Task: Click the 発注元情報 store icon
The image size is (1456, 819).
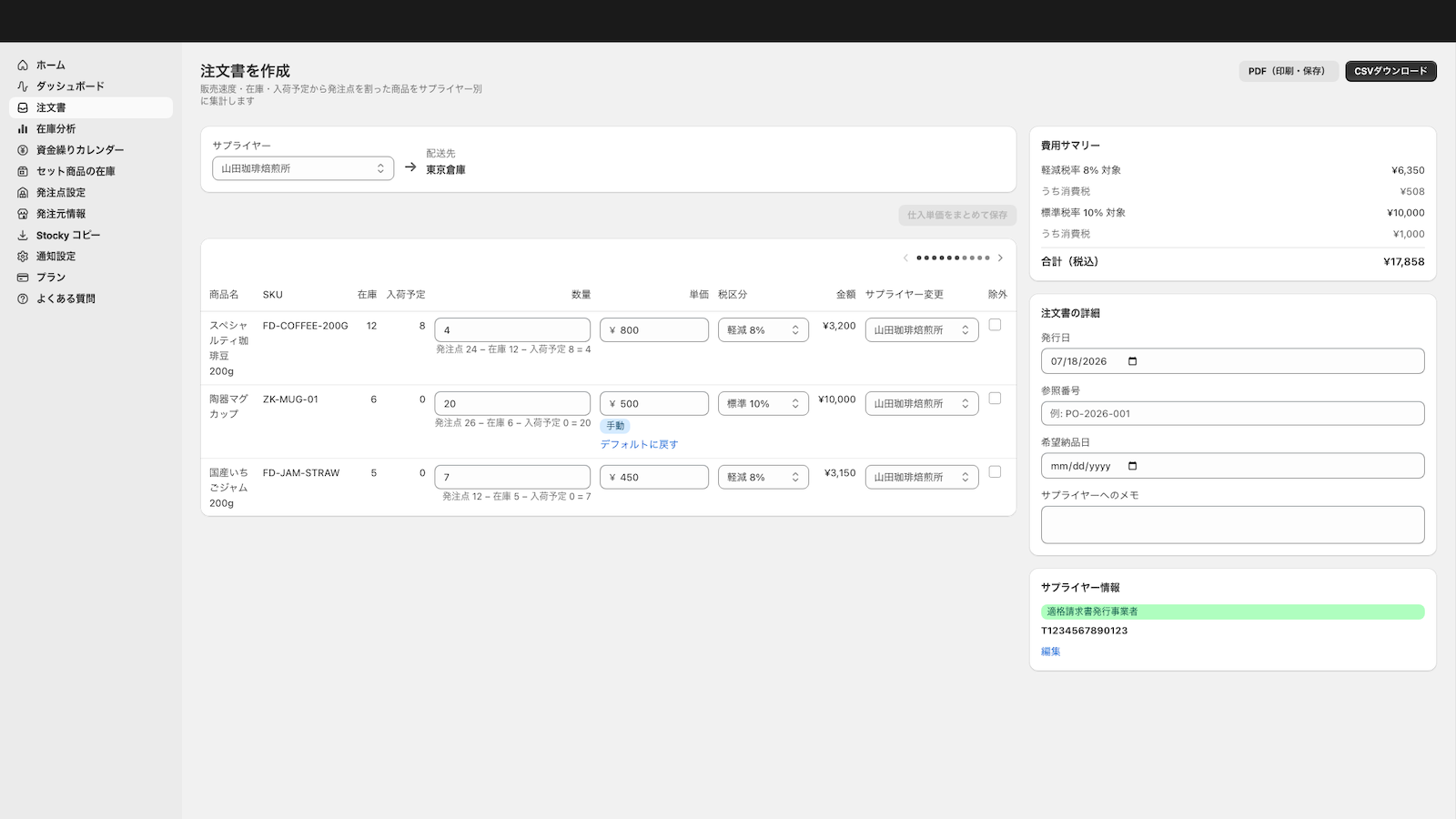Action: (23, 214)
